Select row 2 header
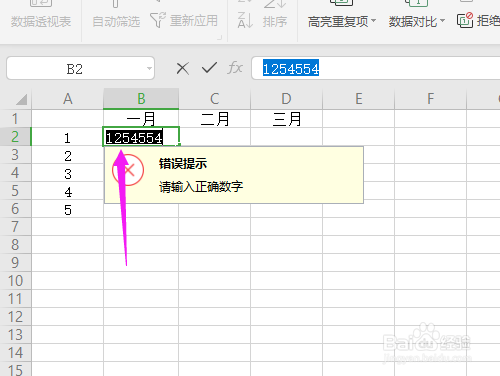This screenshot has height=376, width=500. (x=15, y=137)
